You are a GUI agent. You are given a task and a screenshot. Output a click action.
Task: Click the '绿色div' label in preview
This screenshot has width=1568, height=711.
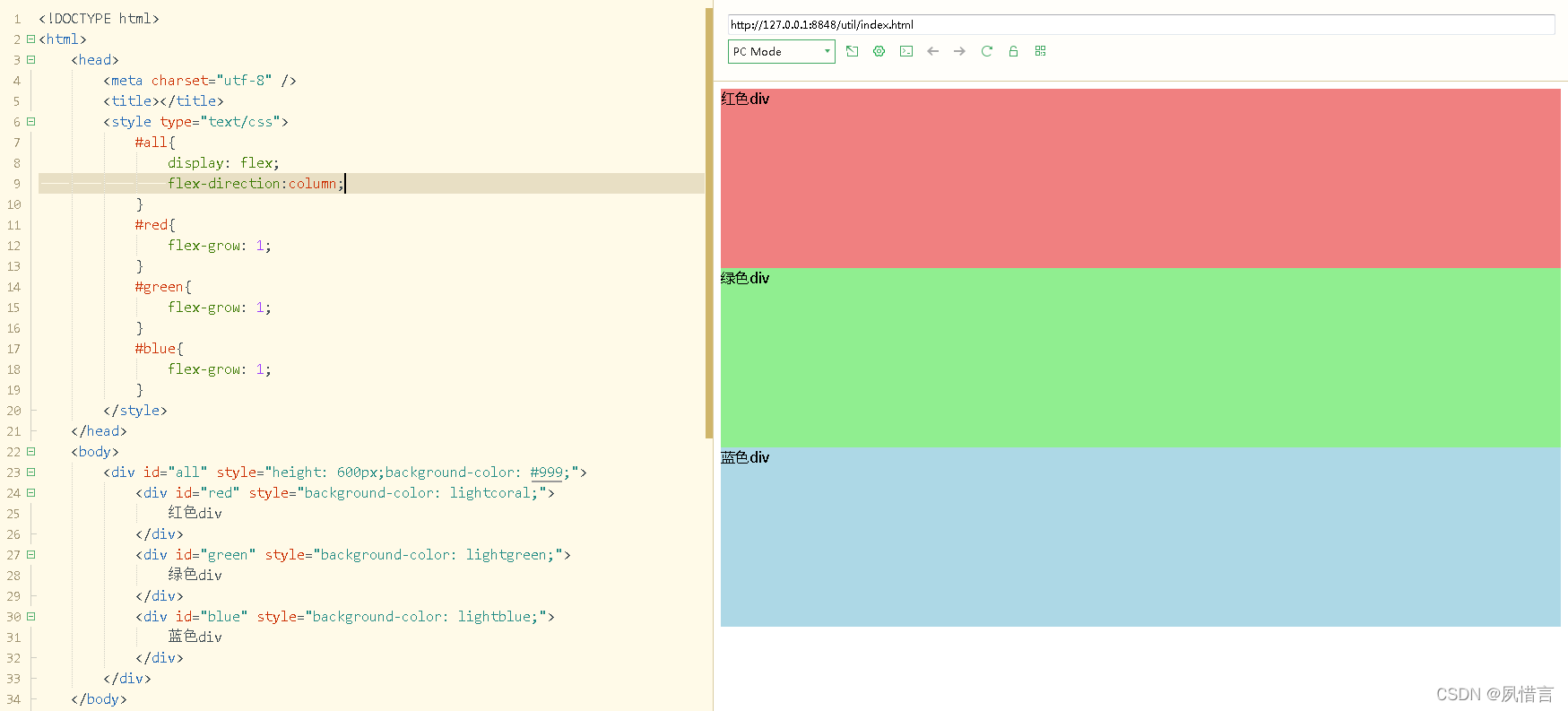point(745,278)
